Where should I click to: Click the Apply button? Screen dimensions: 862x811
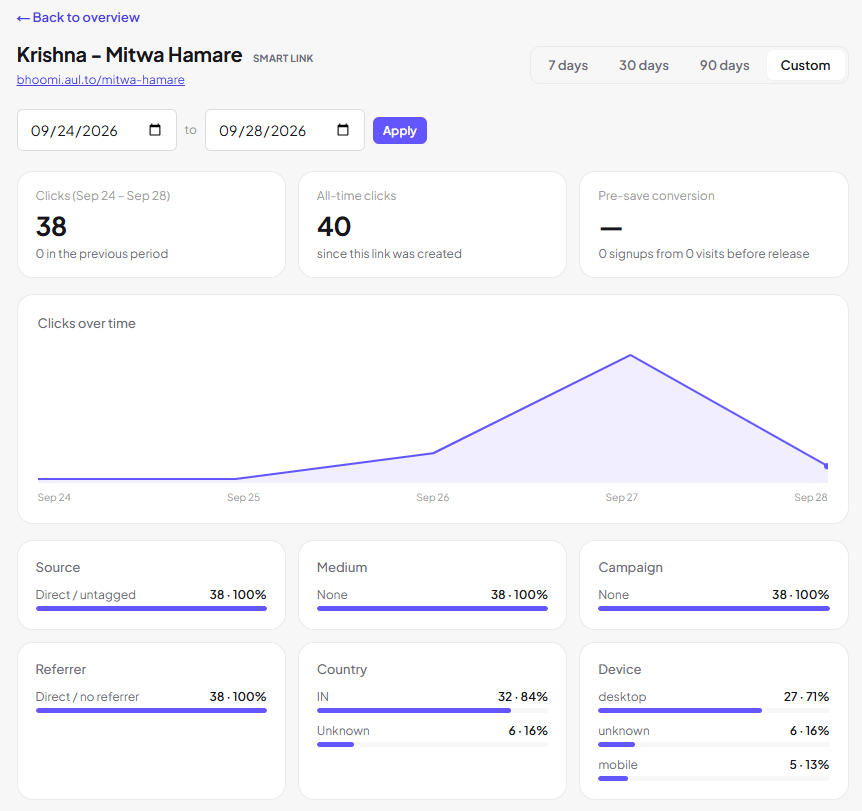(x=400, y=130)
